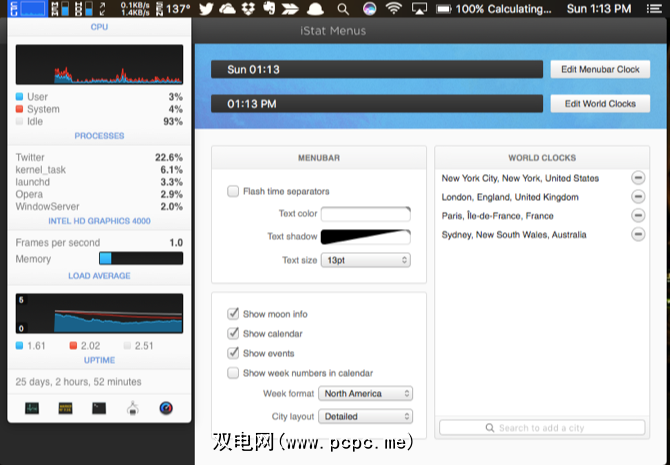670x465 pixels.
Task: Open the Text size 13pt dropdown
Action: pyautogui.click(x=366, y=260)
